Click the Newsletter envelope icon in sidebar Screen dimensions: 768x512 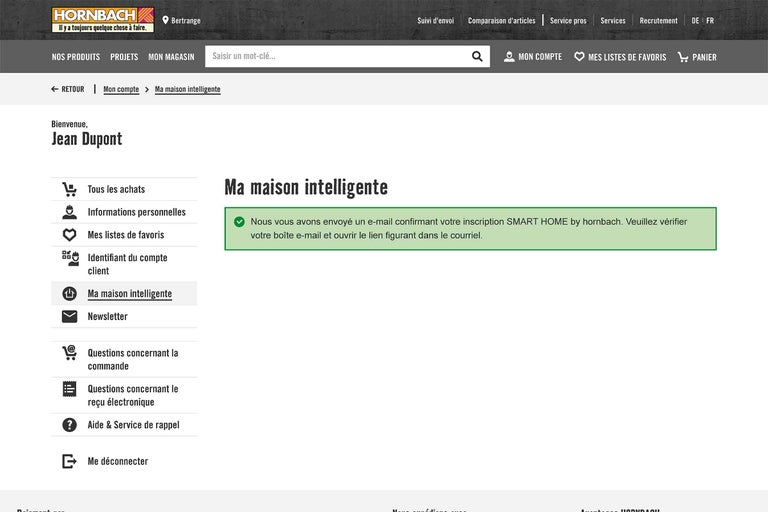(x=69, y=316)
